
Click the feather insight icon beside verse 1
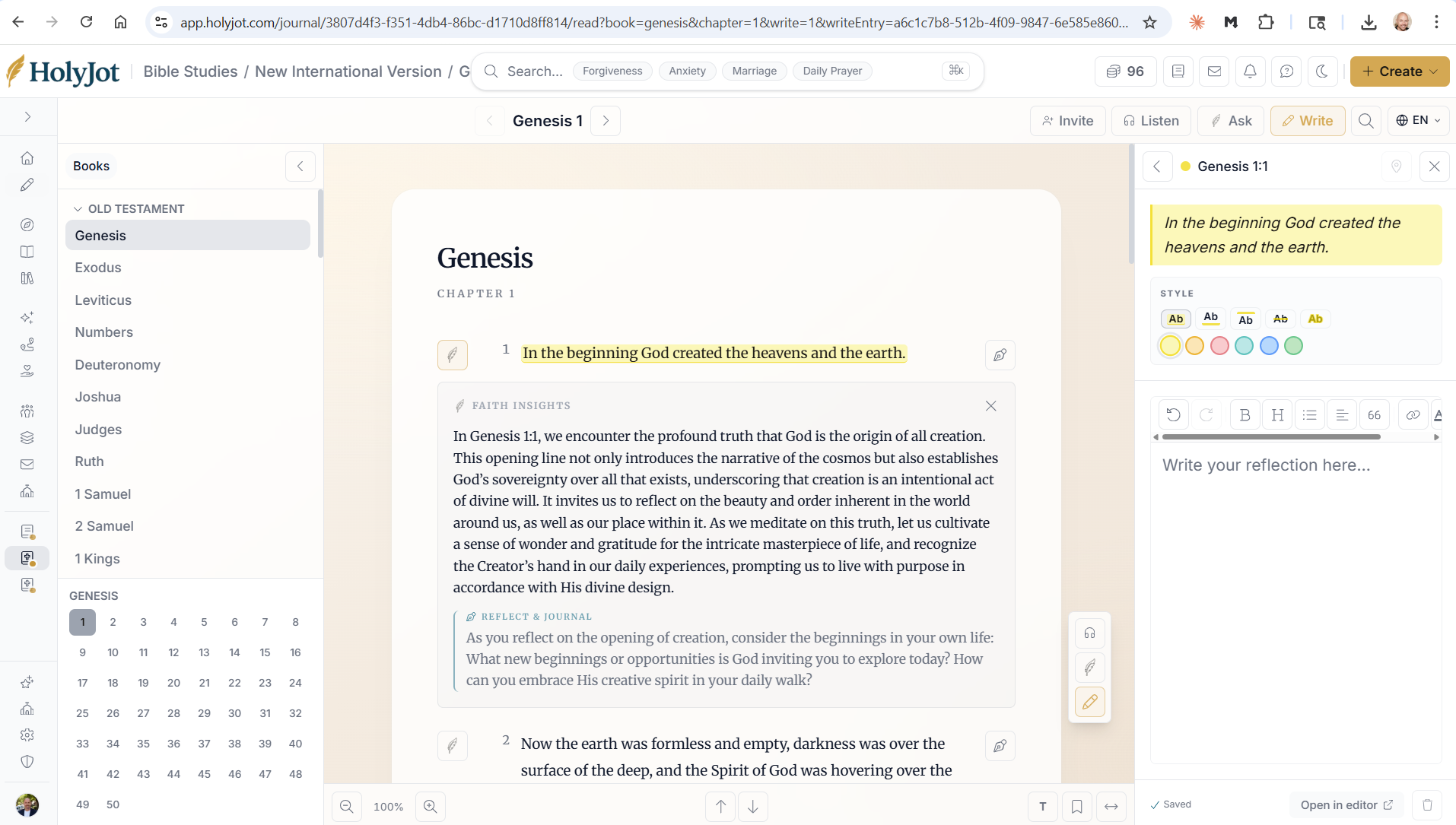click(453, 355)
